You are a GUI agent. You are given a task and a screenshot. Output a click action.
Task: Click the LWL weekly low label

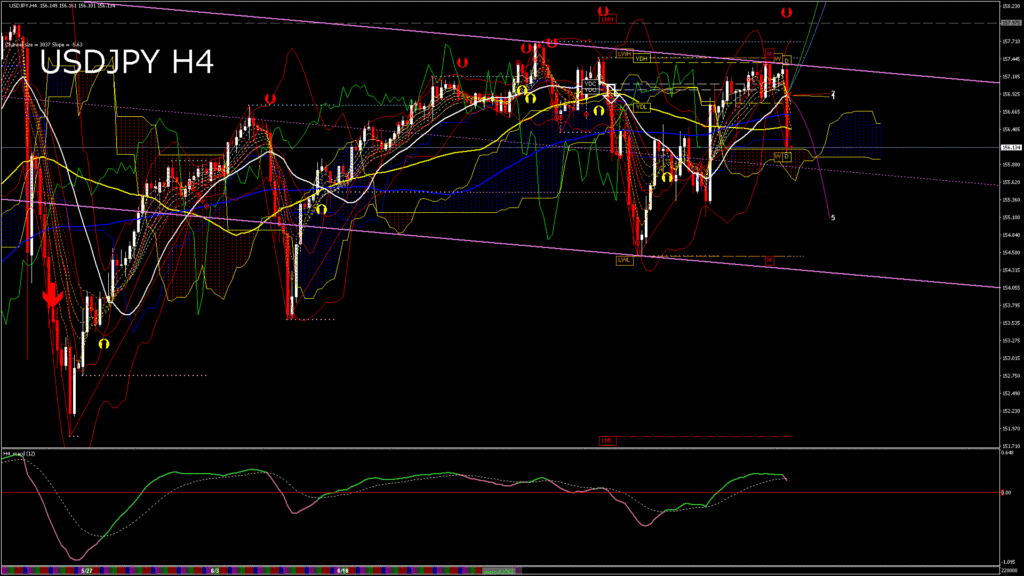click(x=624, y=259)
